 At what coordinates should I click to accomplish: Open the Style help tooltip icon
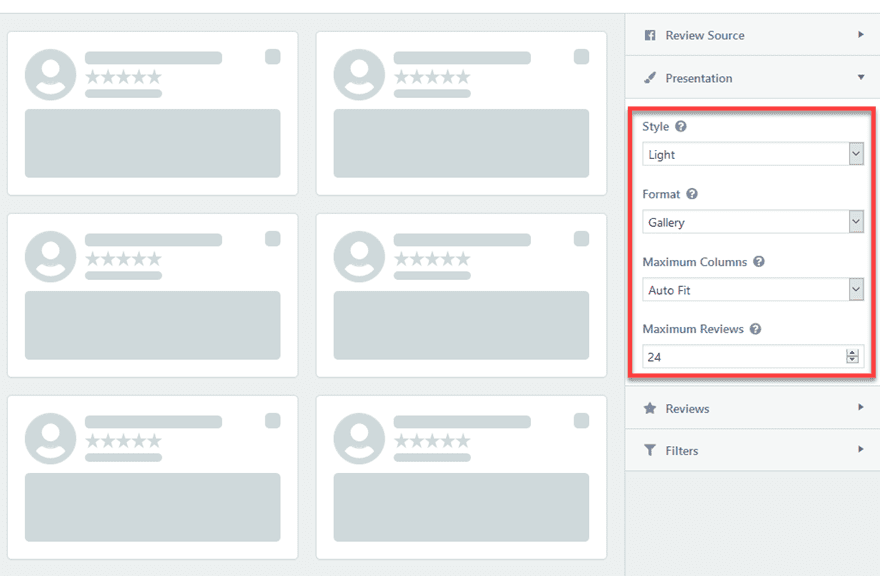point(681,126)
